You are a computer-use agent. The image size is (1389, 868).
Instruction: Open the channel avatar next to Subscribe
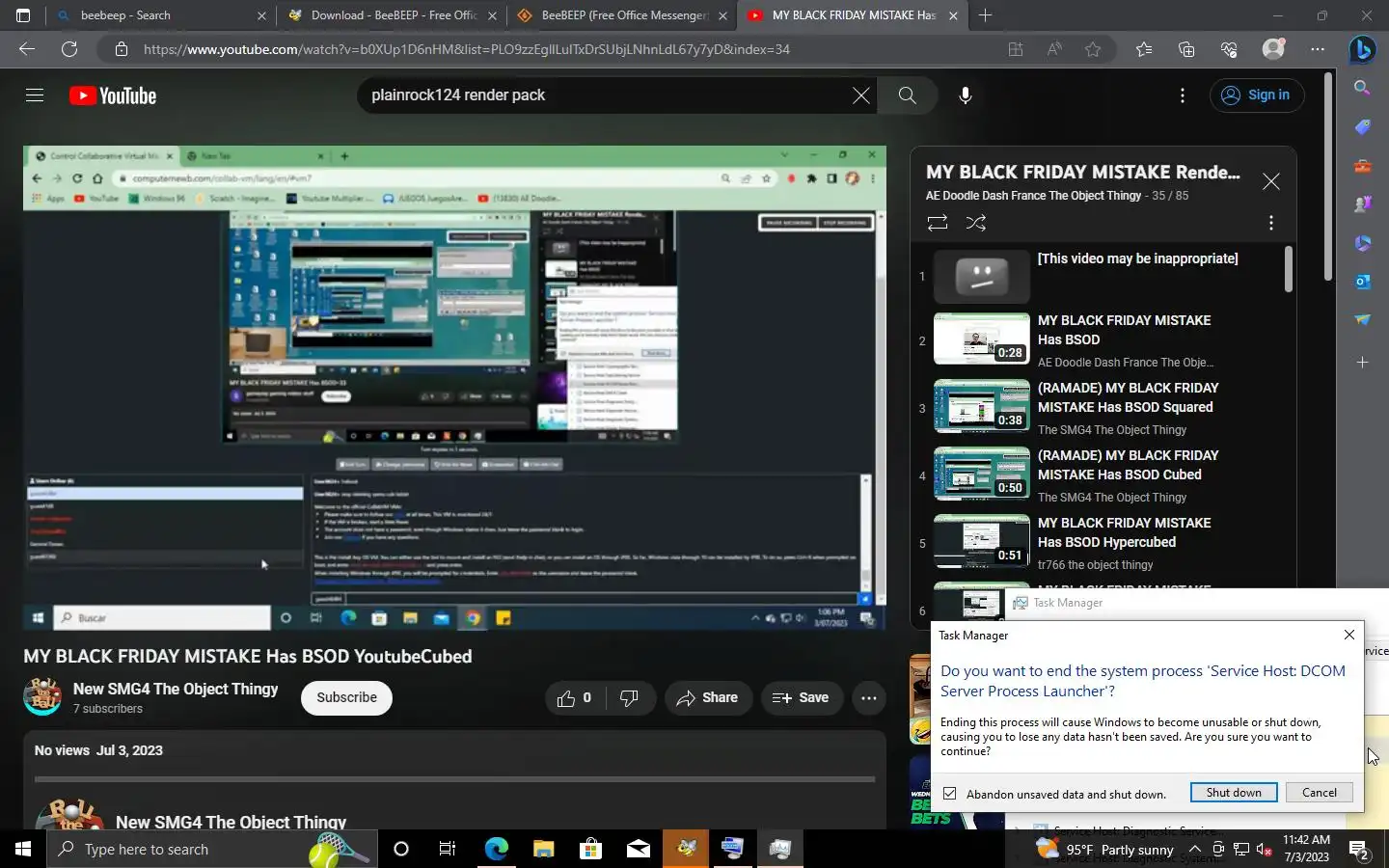[x=42, y=697]
